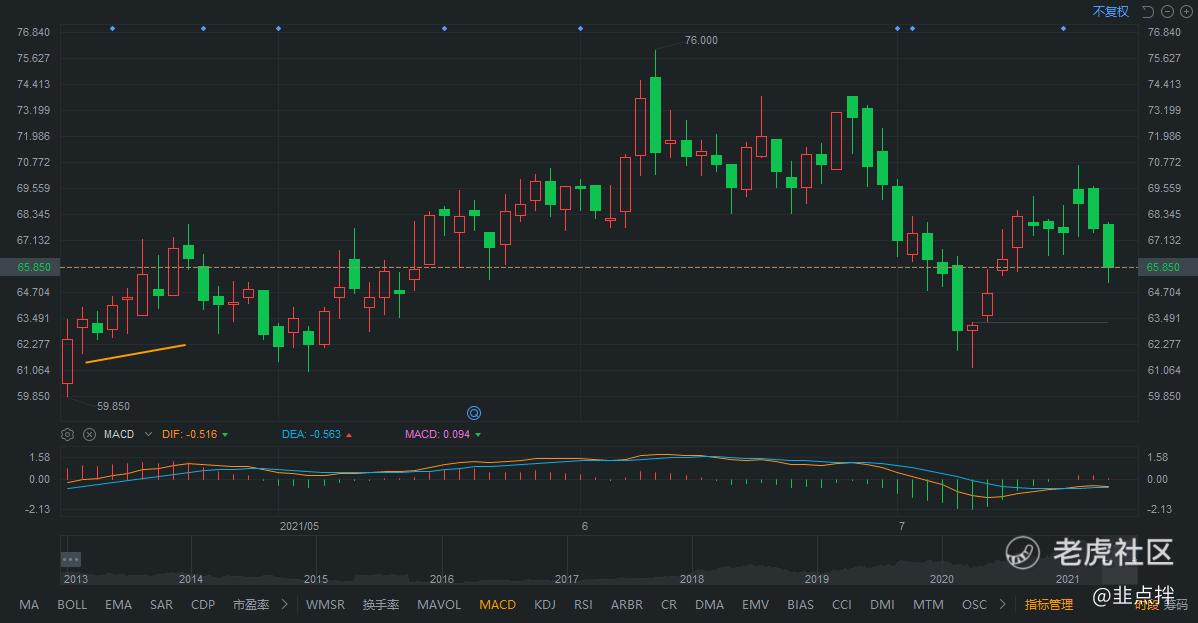The width and height of the screenshot is (1198, 623).
Task: Click the 2021/05 date axis label
Action: pos(299,526)
